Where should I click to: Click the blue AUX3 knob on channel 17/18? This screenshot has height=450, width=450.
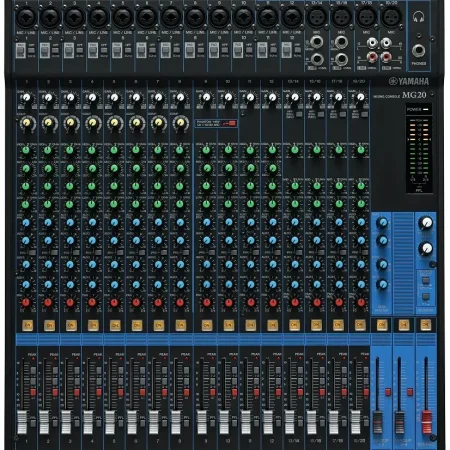pos(339,264)
